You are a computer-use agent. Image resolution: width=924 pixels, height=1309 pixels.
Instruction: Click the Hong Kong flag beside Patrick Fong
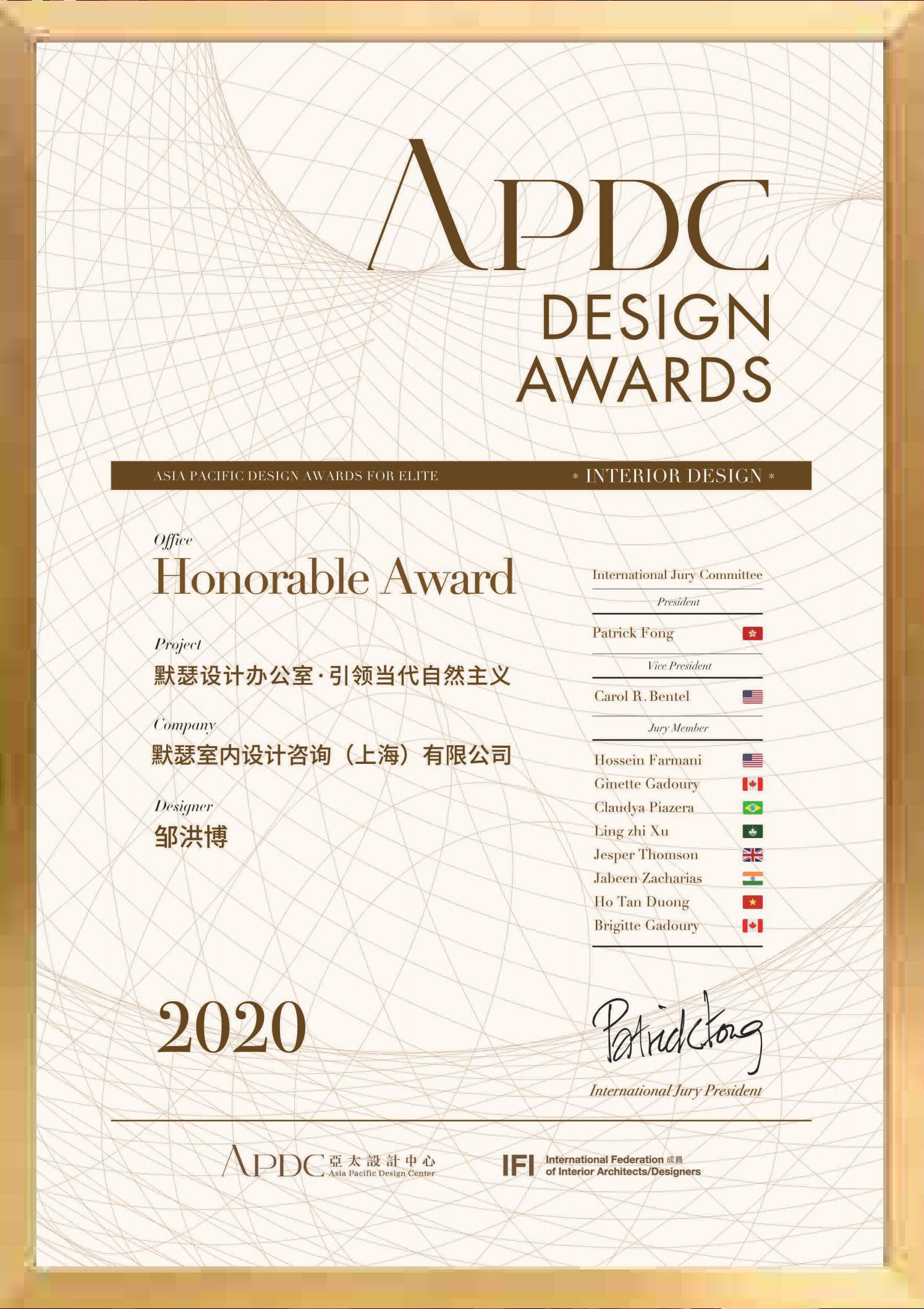click(752, 633)
